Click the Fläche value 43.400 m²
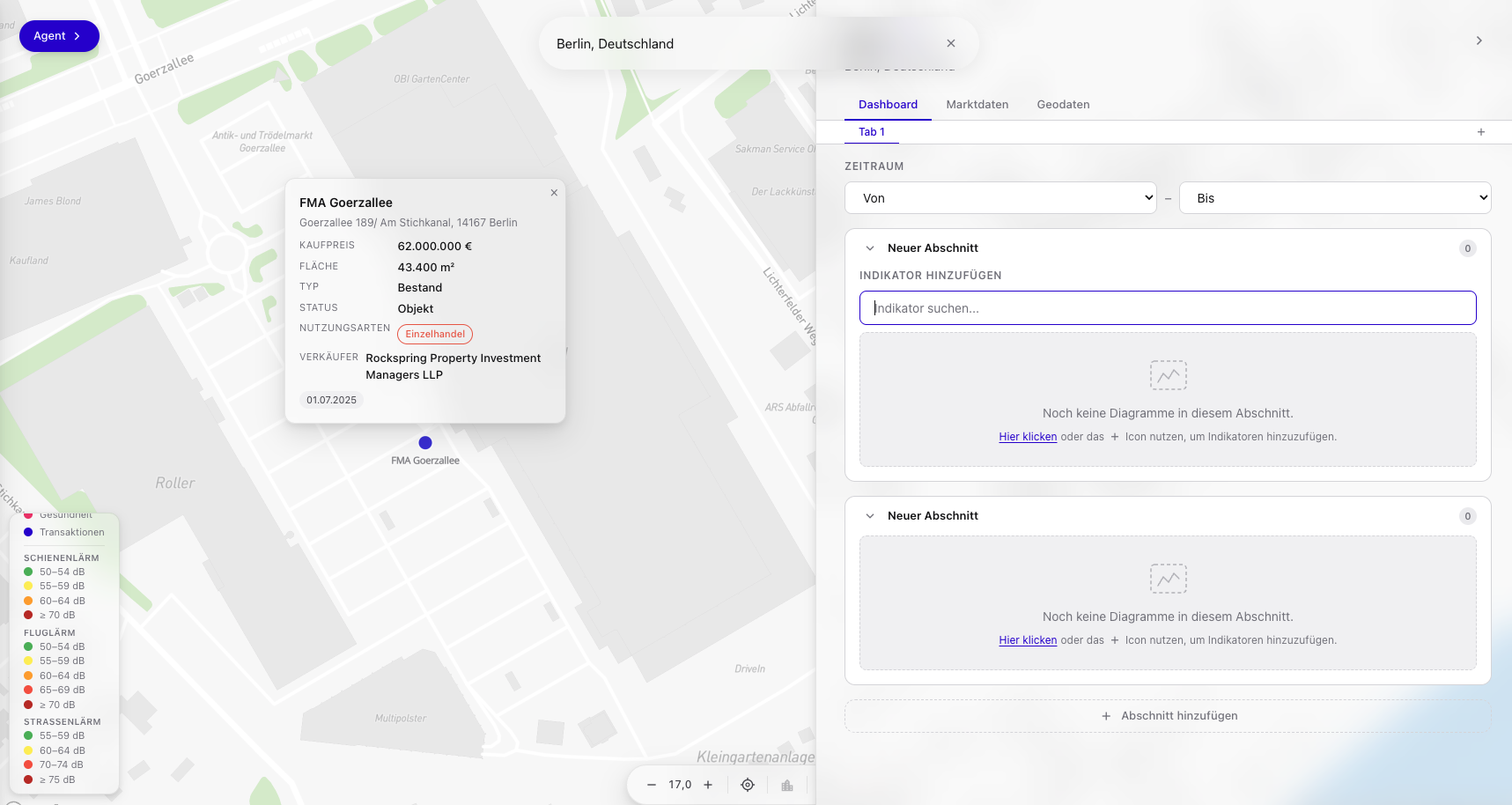Image resolution: width=1512 pixels, height=805 pixels. pyautogui.click(x=426, y=268)
